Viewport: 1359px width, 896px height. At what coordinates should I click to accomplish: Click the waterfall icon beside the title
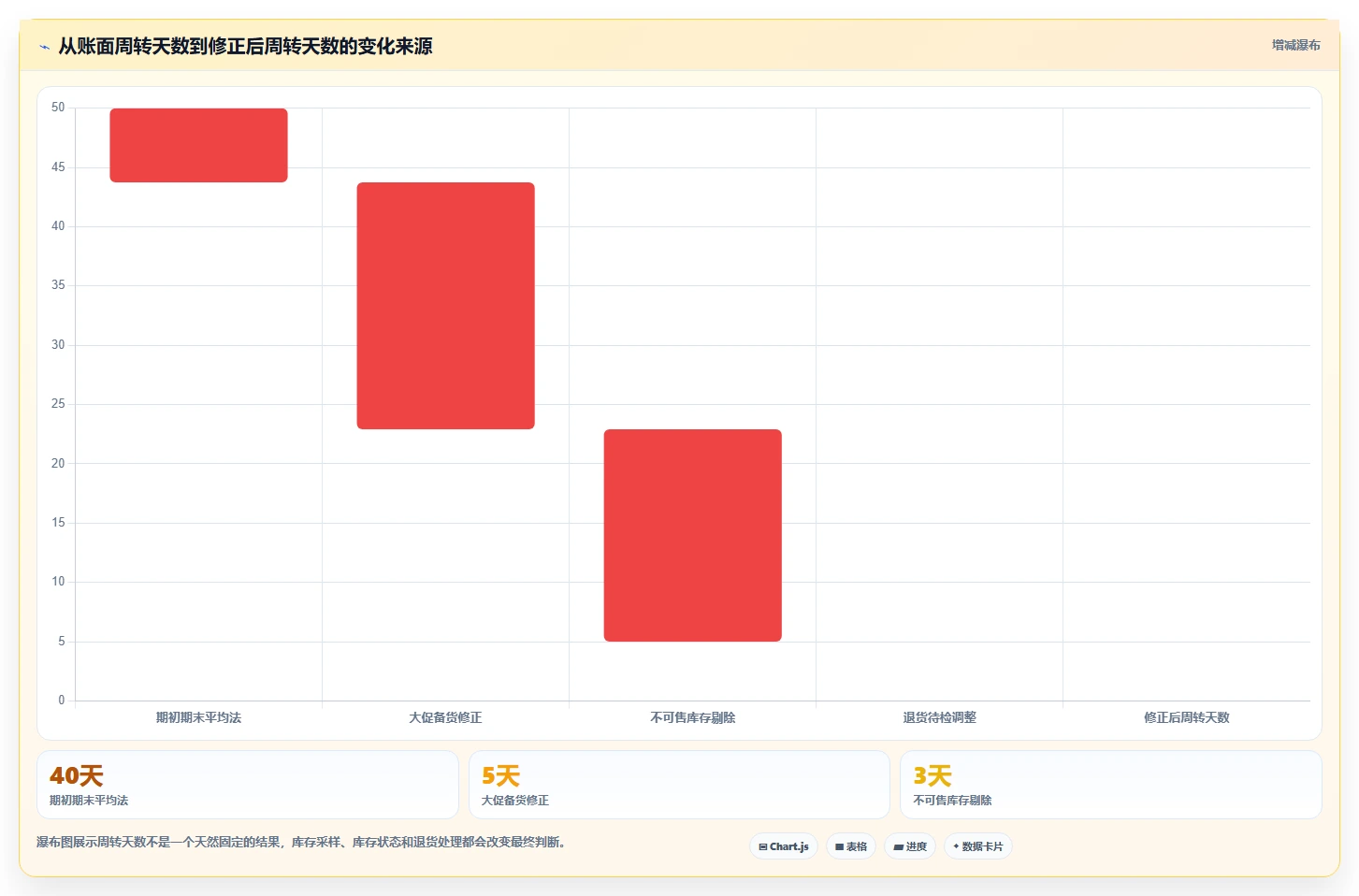tap(44, 47)
